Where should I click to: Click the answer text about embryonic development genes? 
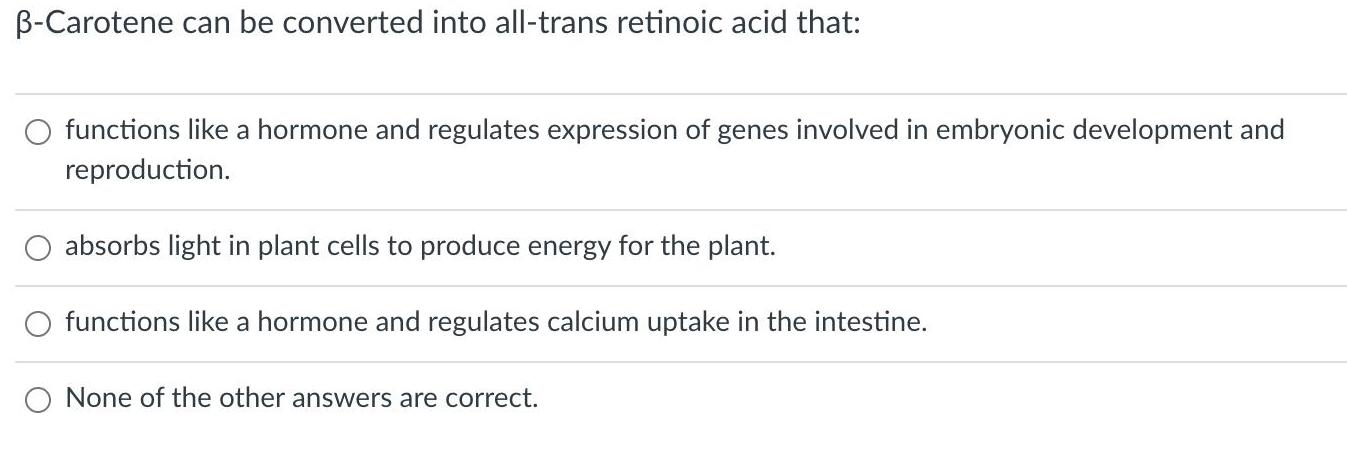[x=675, y=149]
